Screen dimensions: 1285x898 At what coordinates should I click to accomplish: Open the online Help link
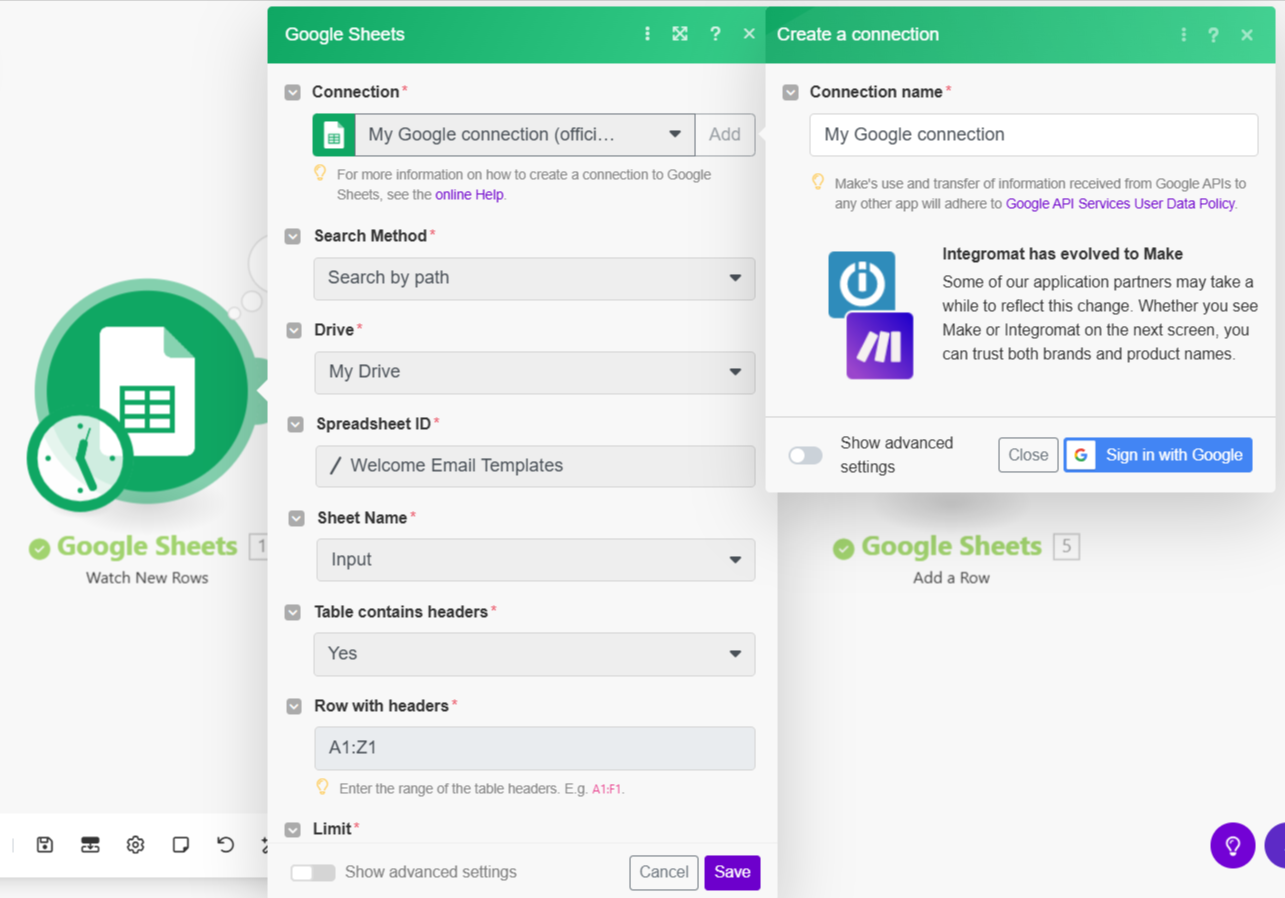[469, 195]
